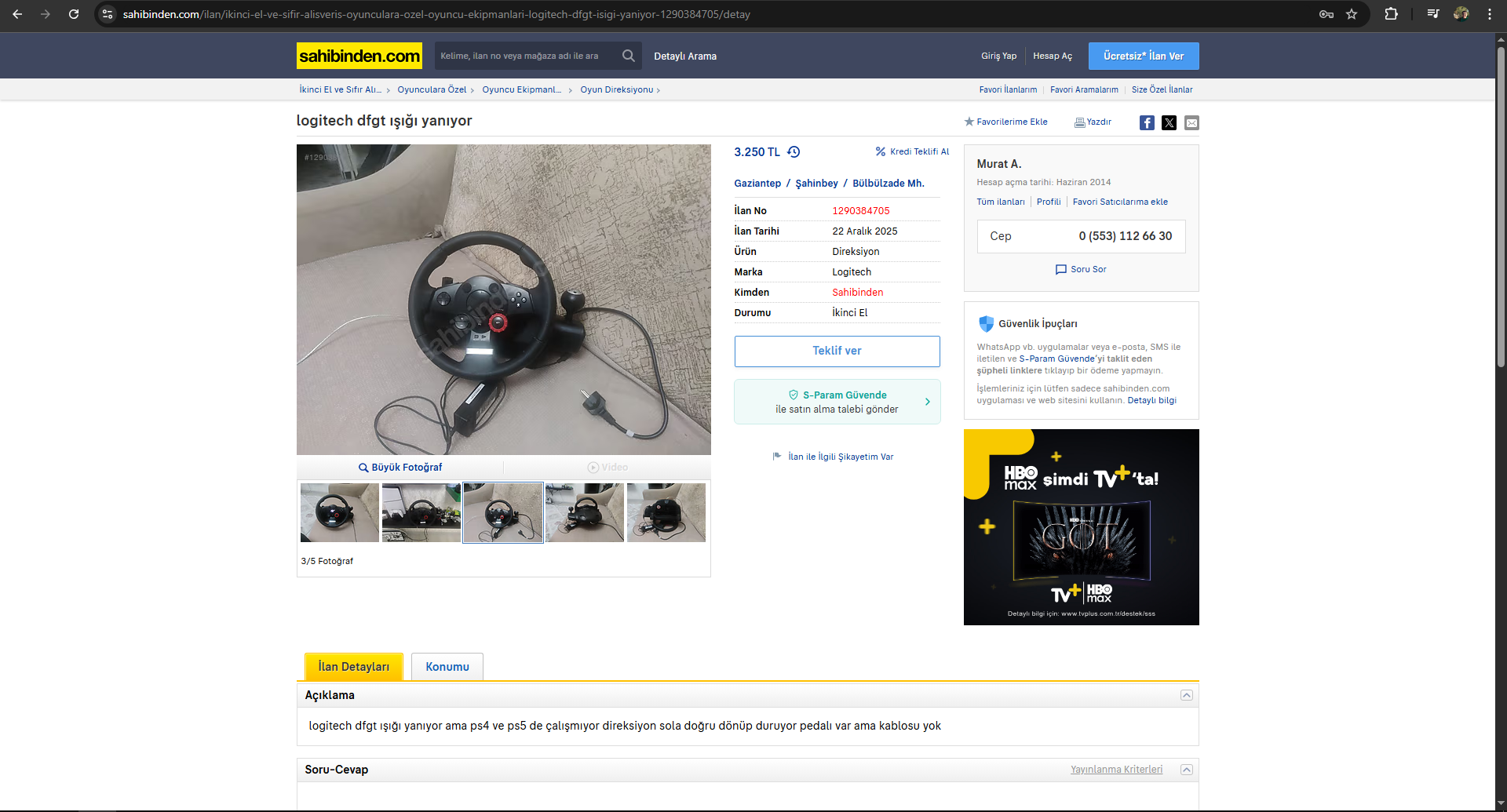Open the media controls icon
This screenshot has height=812, width=1507.
(x=1433, y=14)
